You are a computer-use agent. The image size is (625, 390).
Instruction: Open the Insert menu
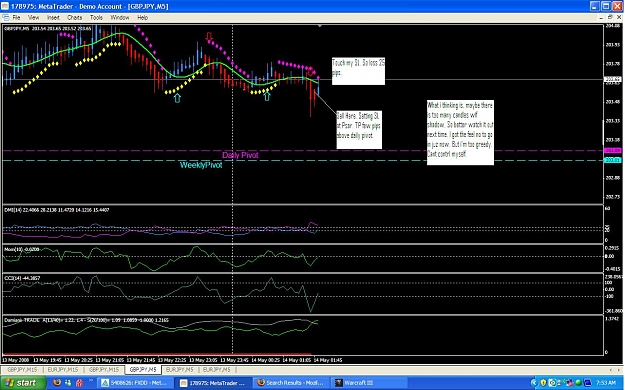[x=53, y=18]
